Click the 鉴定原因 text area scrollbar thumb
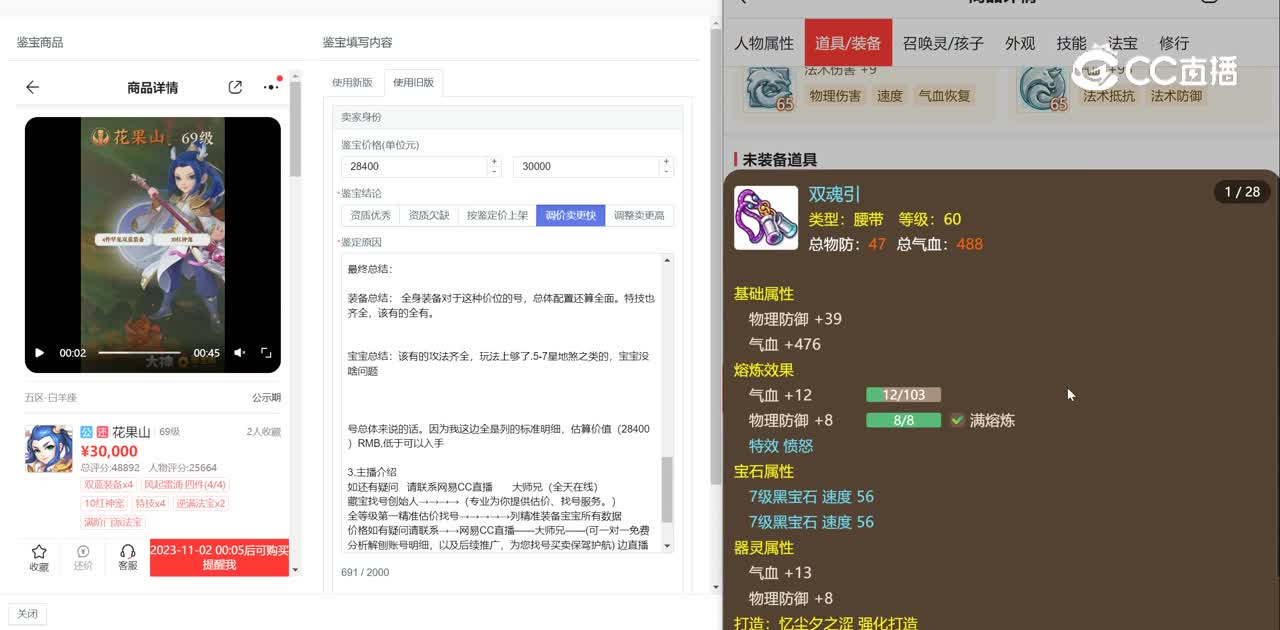 click(668, 490)
